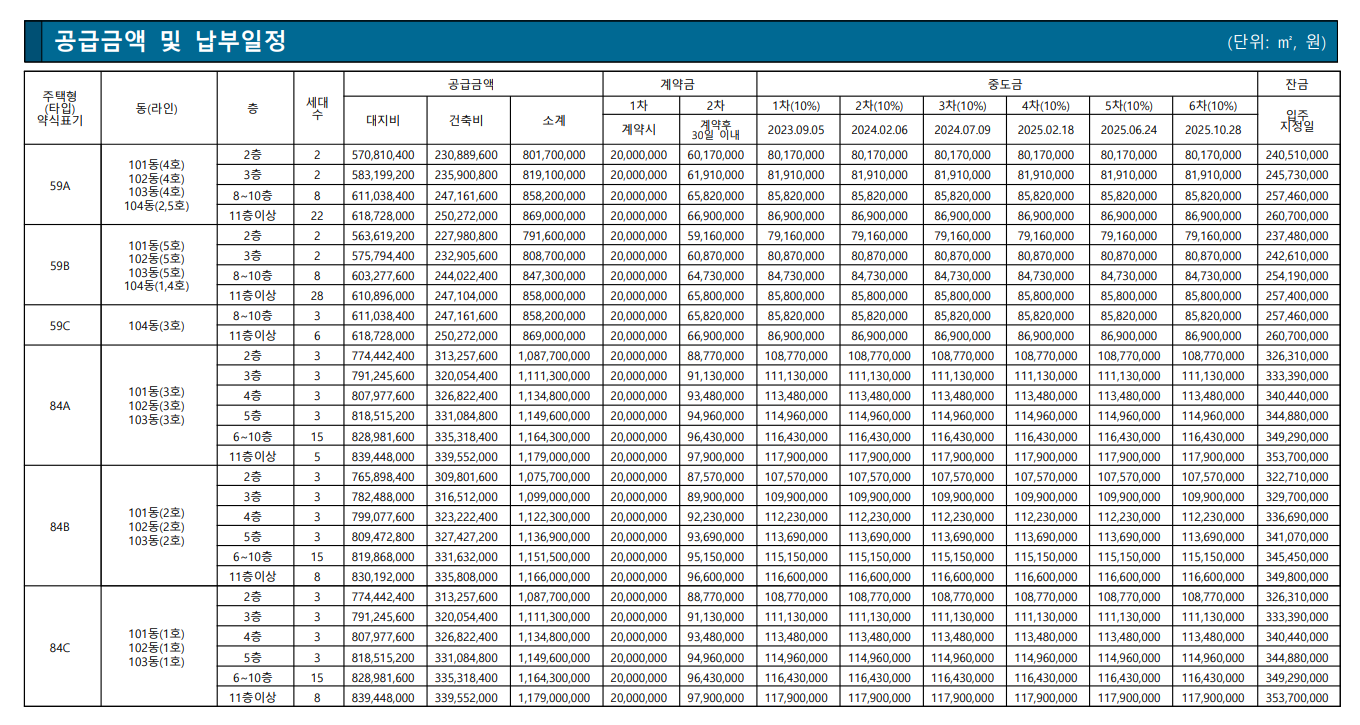
Task: Select the '59A' housing type cell
Action: point(62,185)
